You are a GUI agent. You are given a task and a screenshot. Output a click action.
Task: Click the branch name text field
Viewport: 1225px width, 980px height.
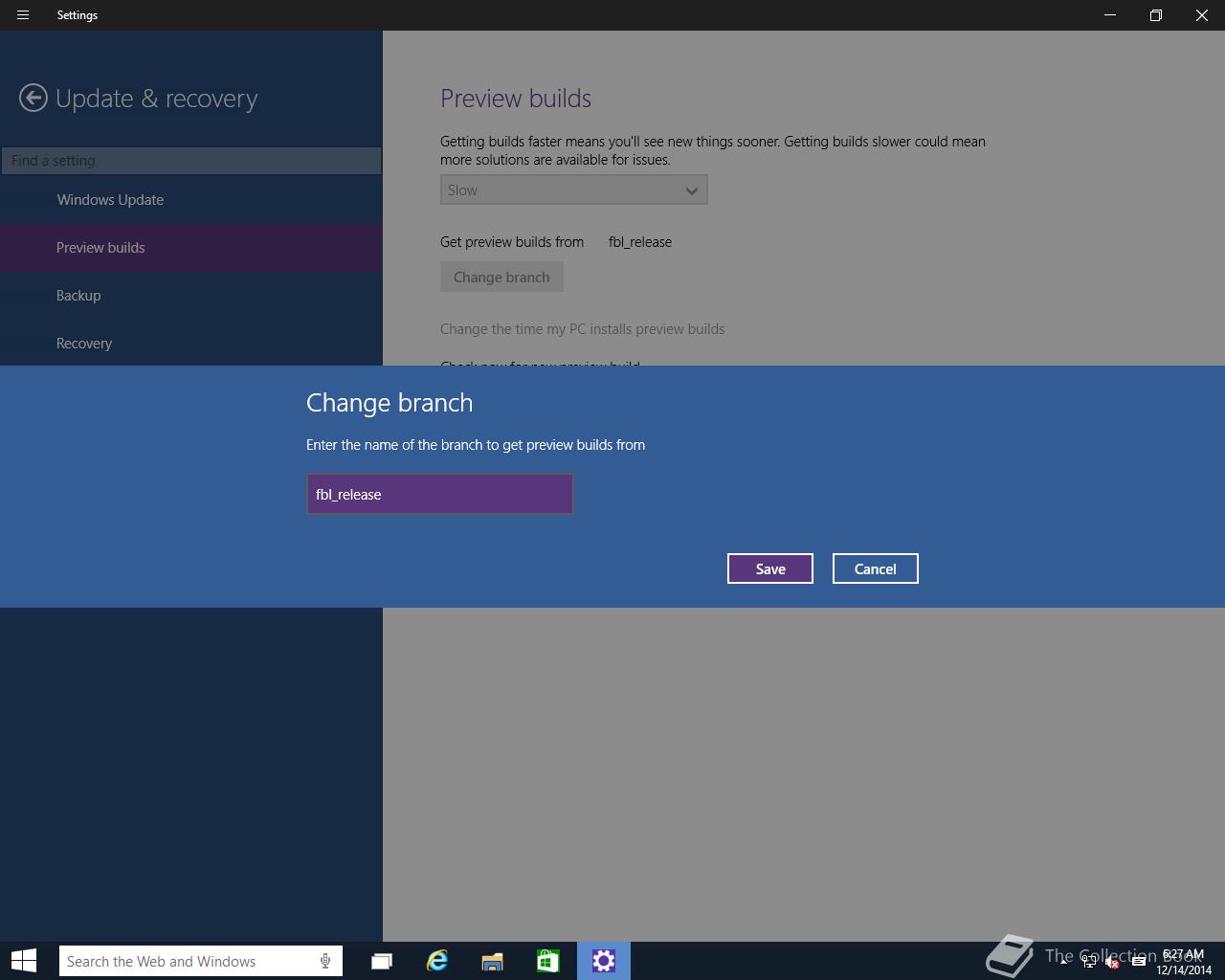[x=439, y=494]
